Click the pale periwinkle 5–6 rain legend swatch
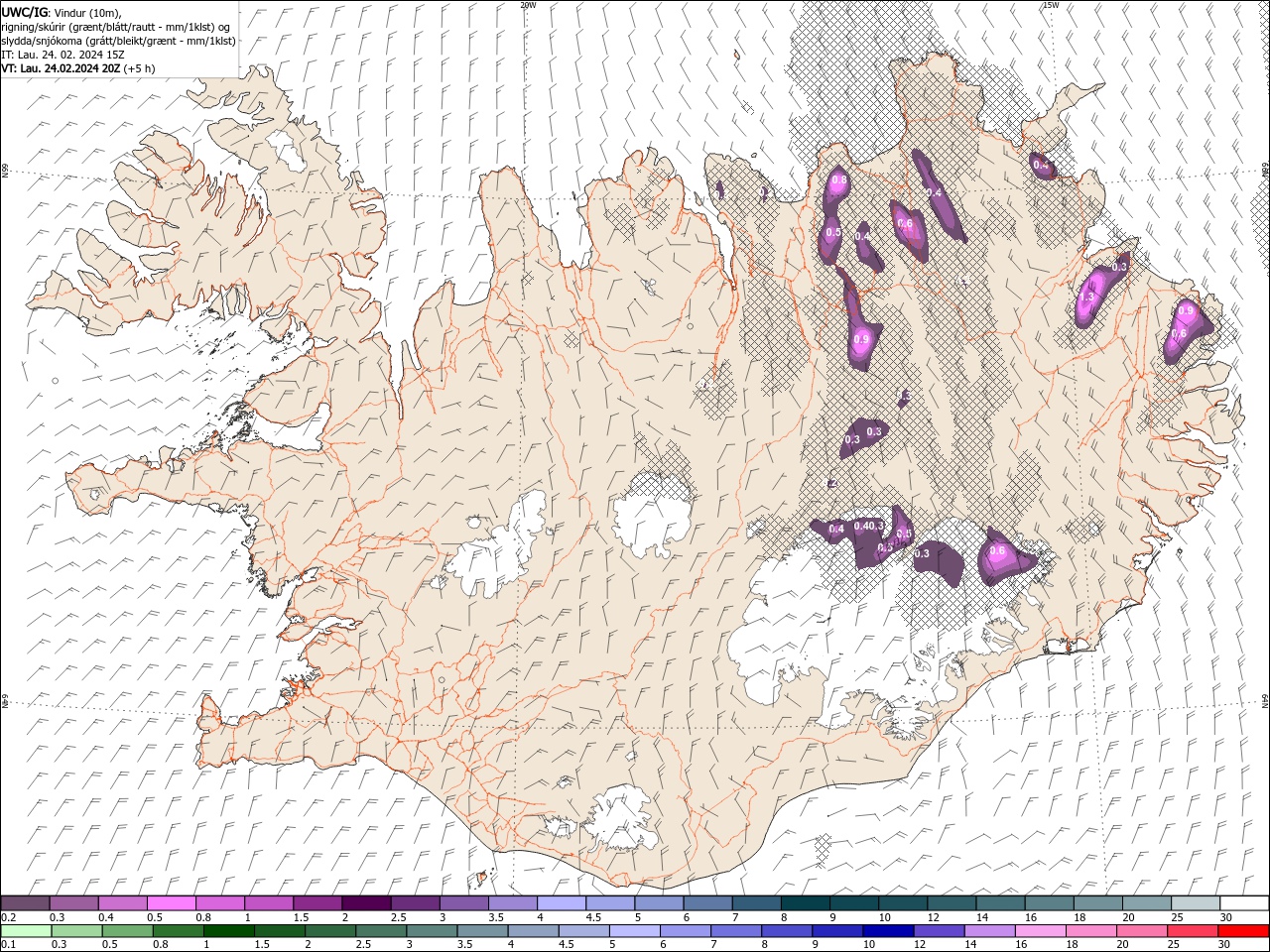This screenshot has height=952, width=1270. (635, 931)
